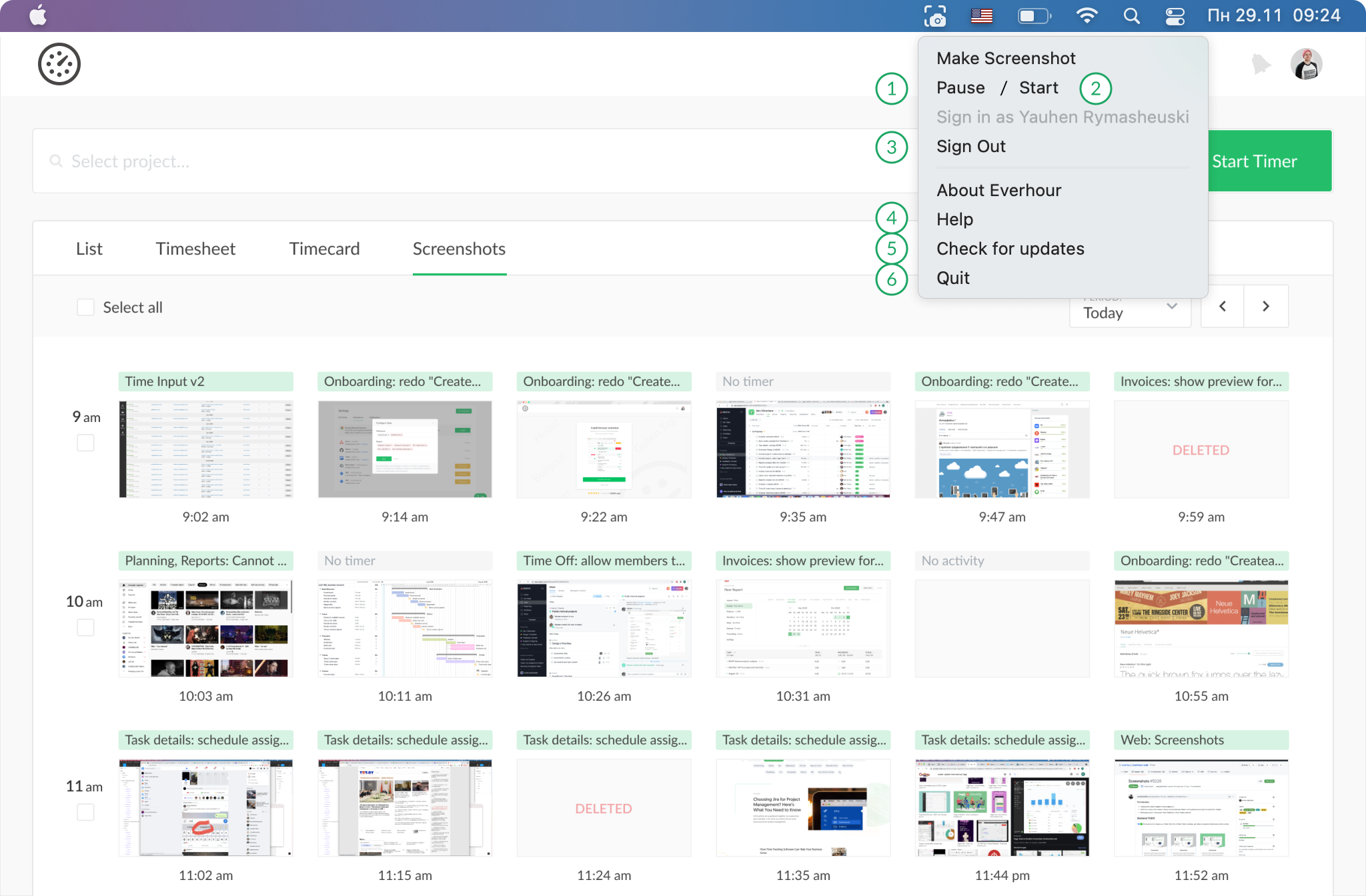Screen dimensions: 1366x896
Task: Check the 11 am row checkbox
Action: 85,812
